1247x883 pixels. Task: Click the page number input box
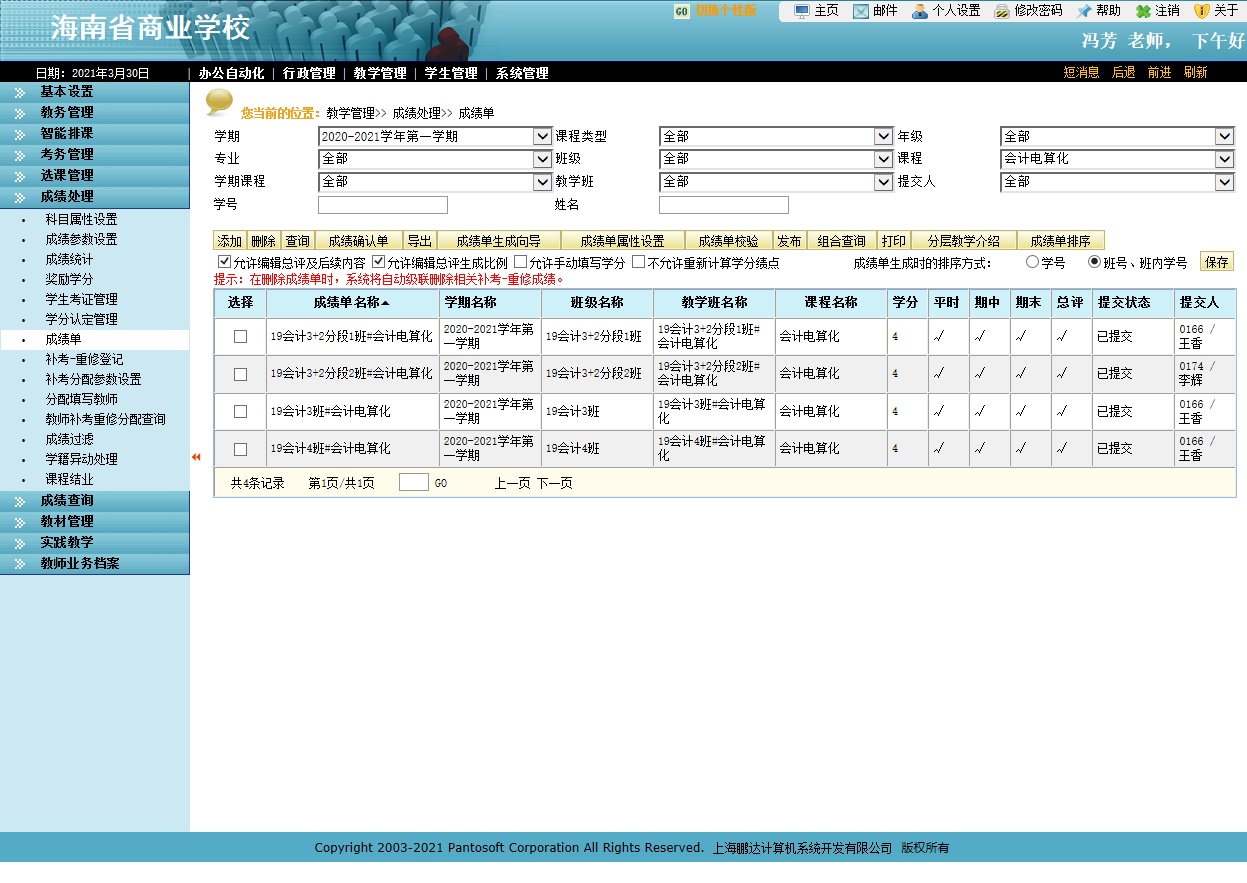coord(414,482)
